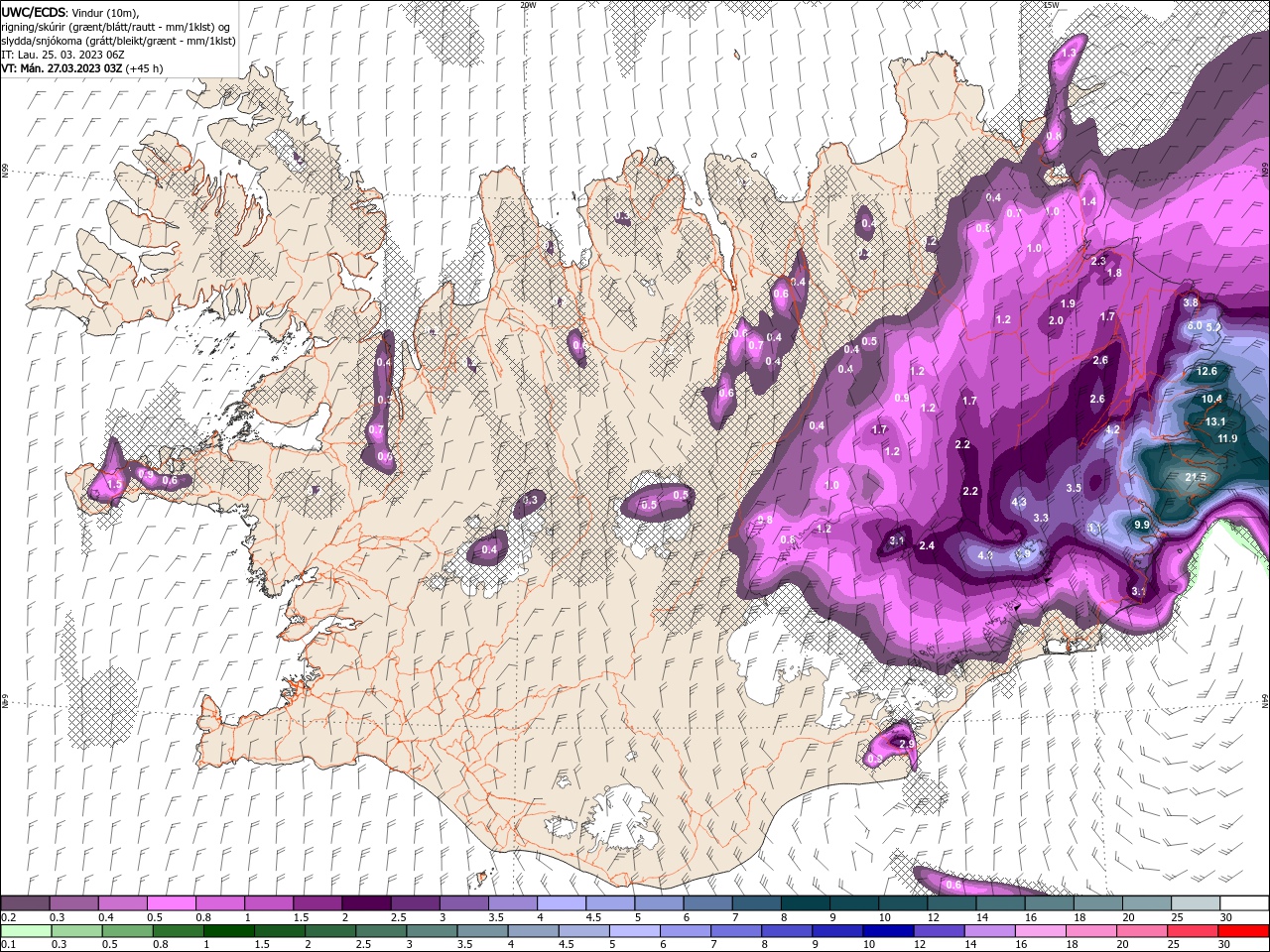Click the '(+45 h)' forecast offset text
The height and width of the screenshot is (952, 1270).
point(145,67)
